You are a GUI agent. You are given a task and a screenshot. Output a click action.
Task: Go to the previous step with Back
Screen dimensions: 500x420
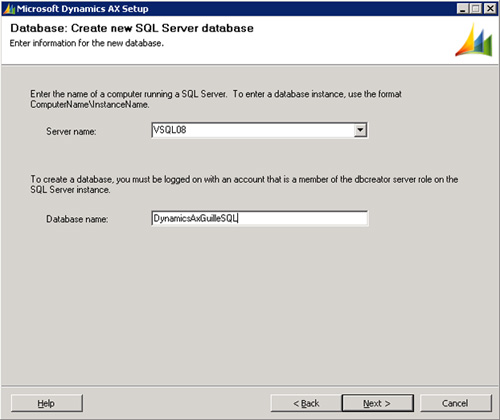(306, 403)
